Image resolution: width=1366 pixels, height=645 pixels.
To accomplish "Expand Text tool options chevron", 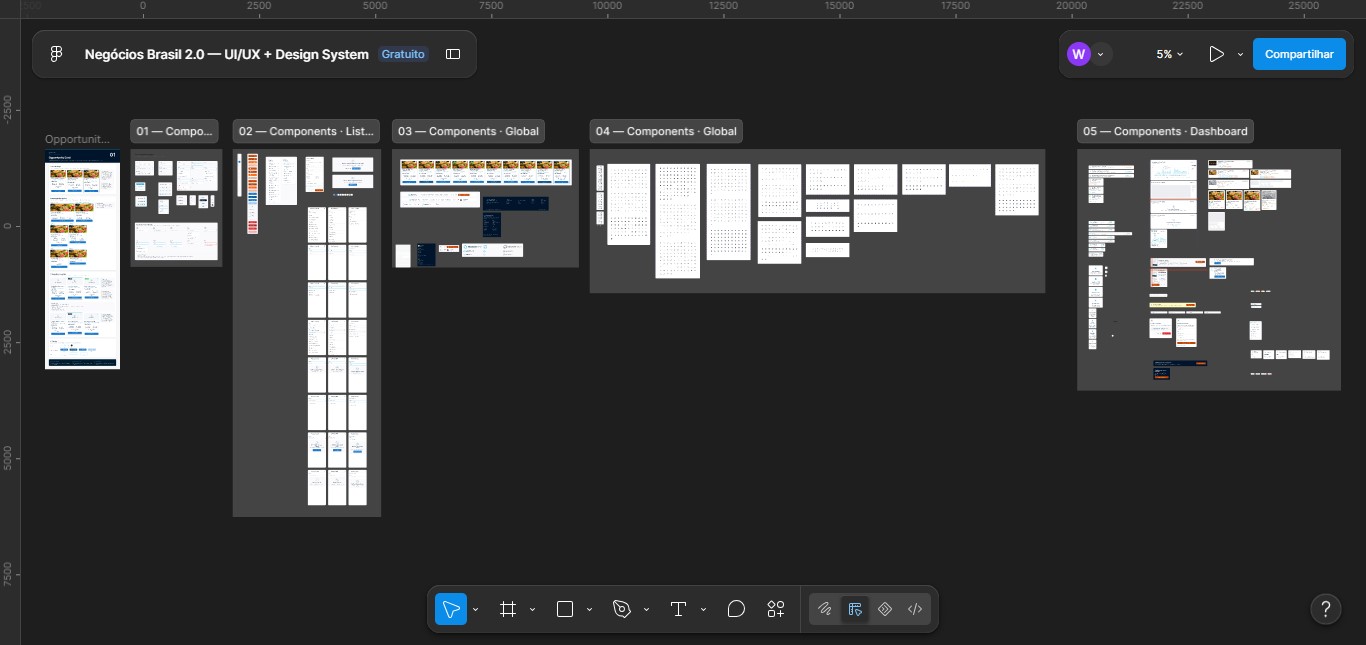I will 704,609.
